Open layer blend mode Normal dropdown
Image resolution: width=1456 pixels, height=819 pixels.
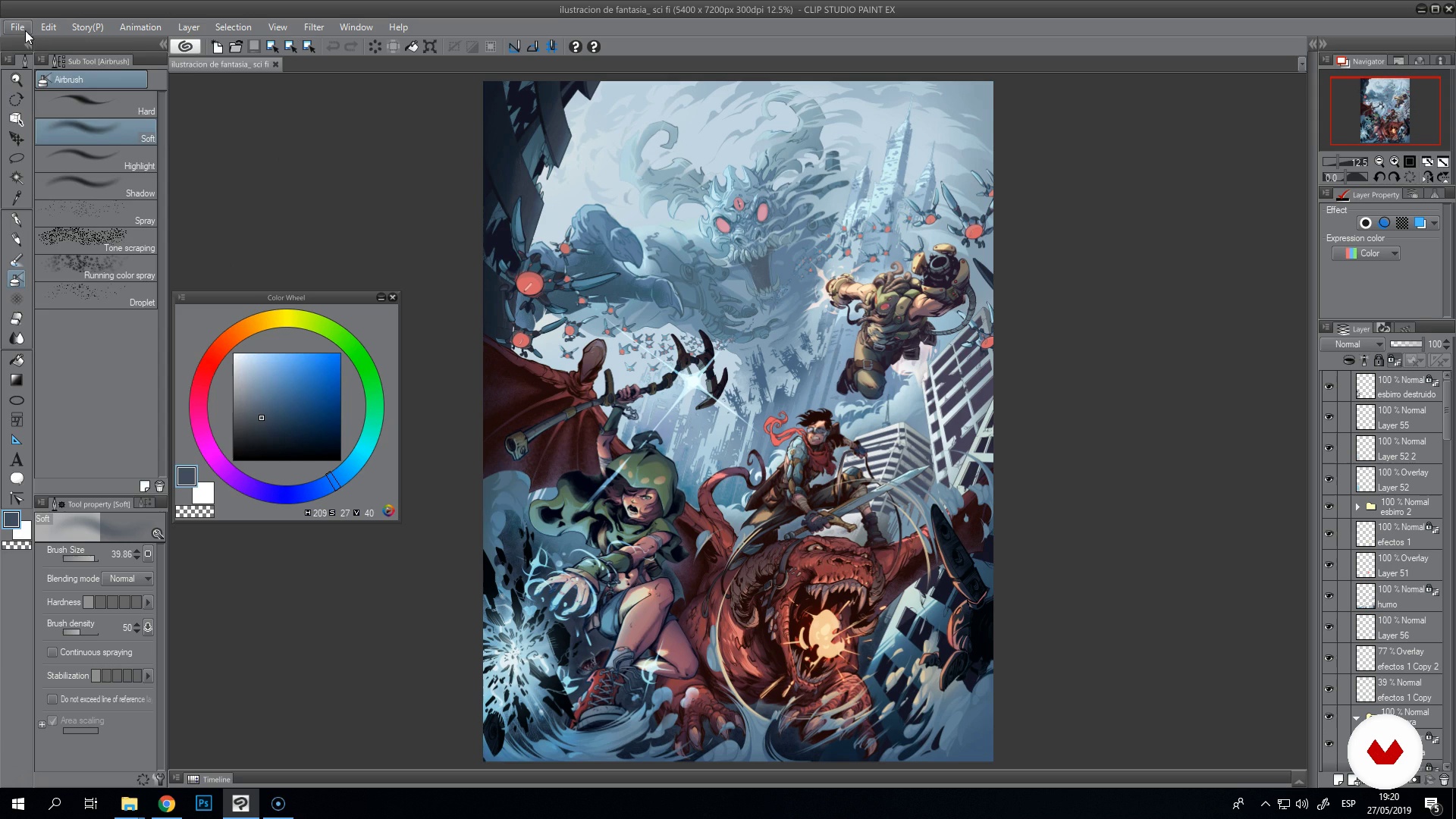1354,344
